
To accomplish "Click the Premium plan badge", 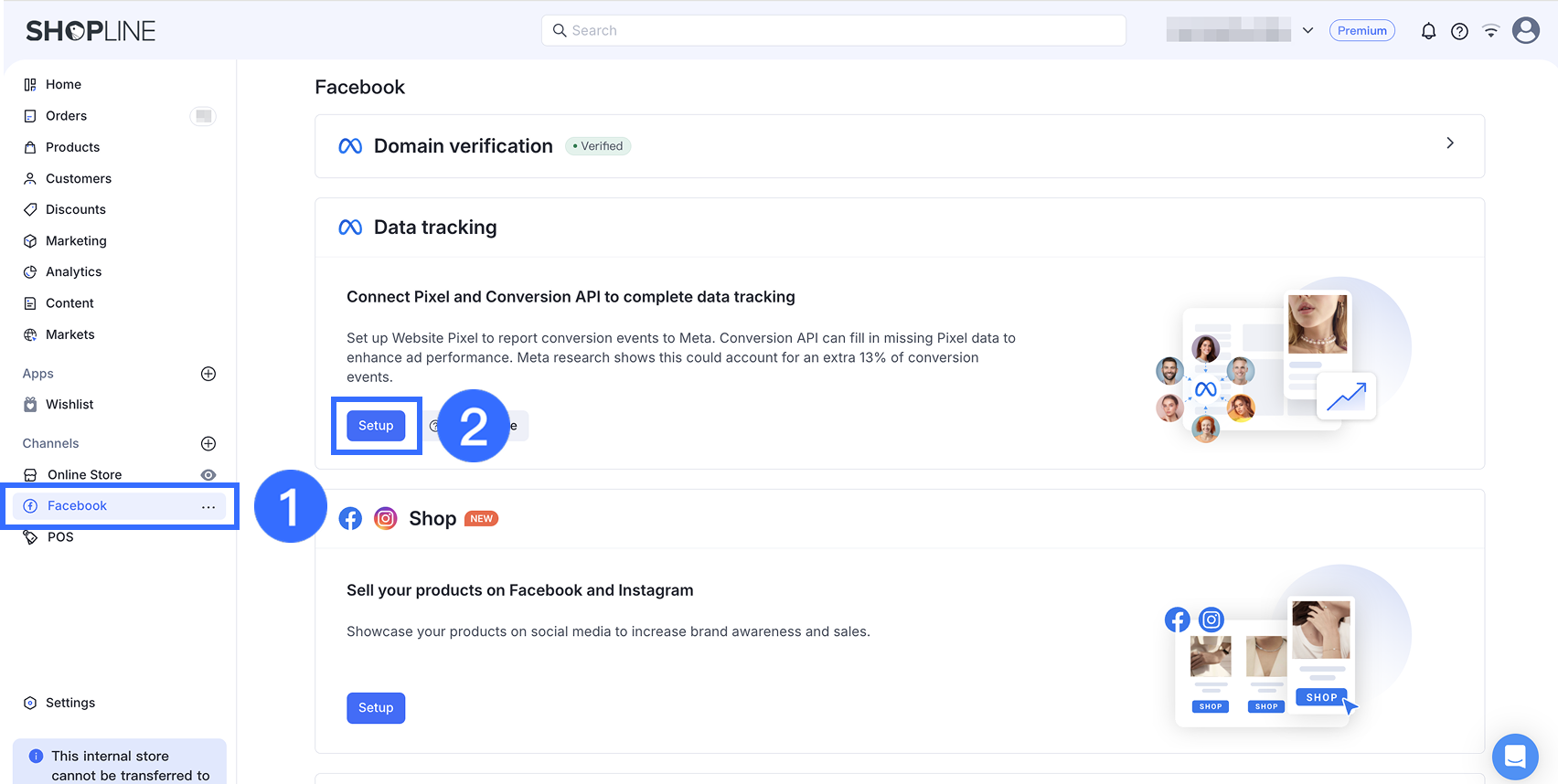I will click(x=1362, y=30).
